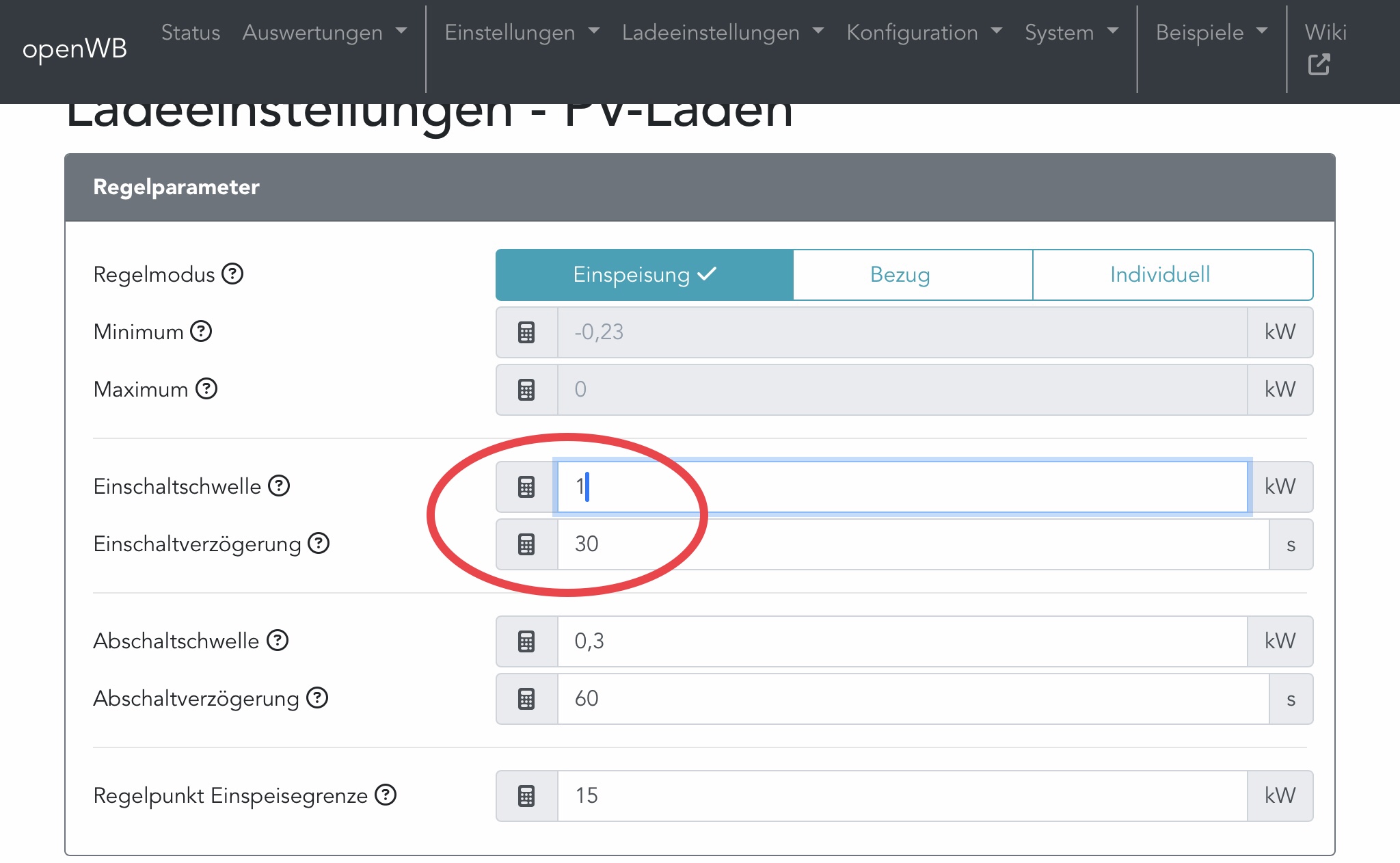Open the Status page

point(191,32)
